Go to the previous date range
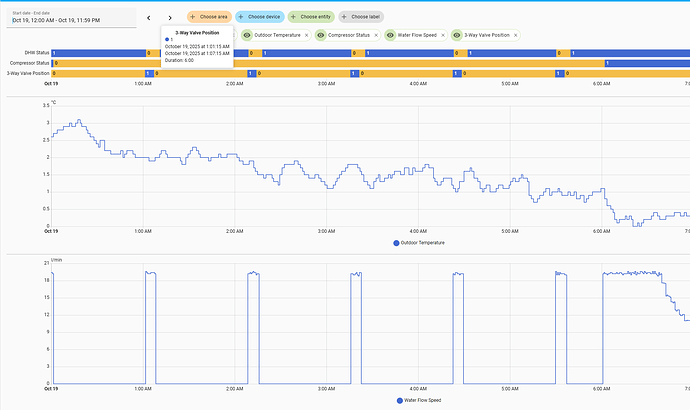Viewport: 690px width, 410px height. (148, 17)
